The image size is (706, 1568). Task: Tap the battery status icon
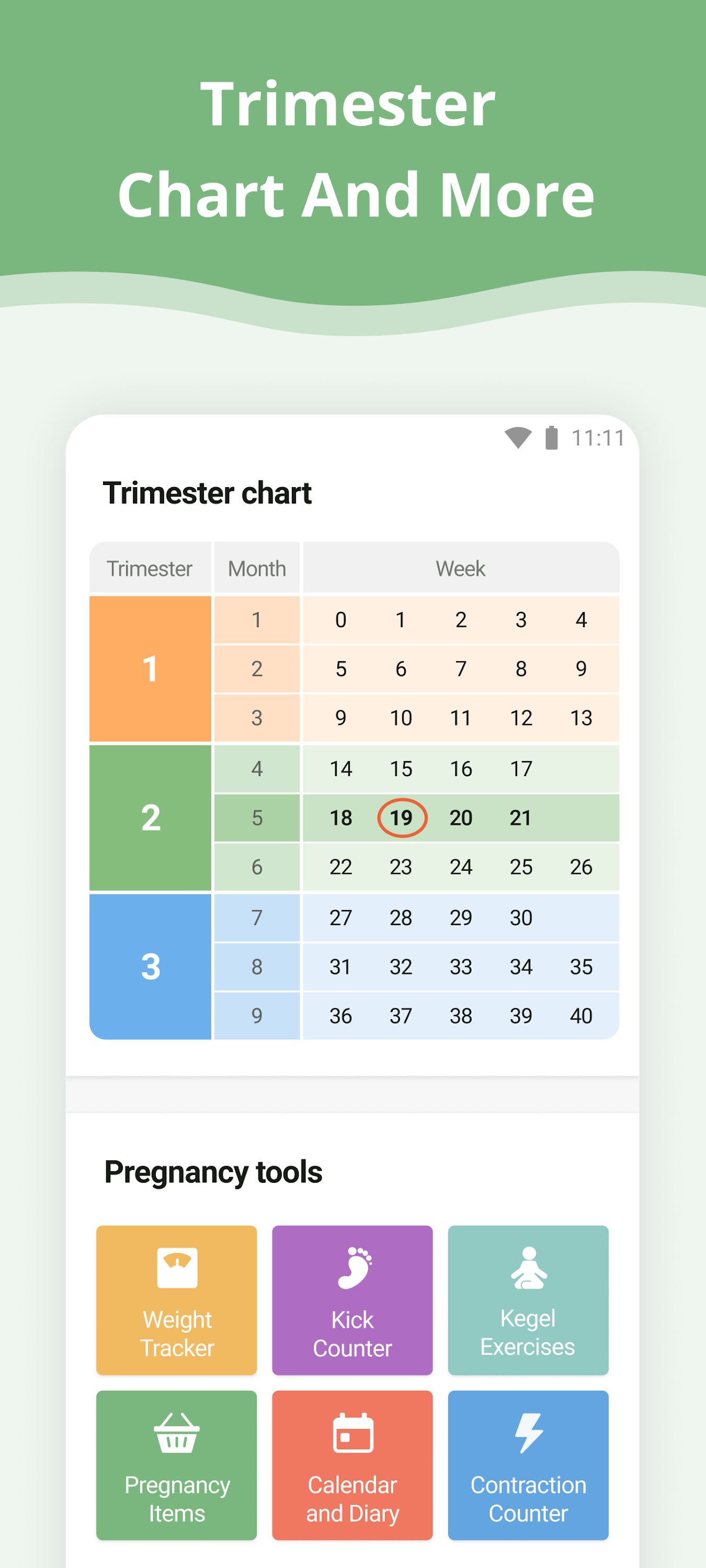point(551,437)
